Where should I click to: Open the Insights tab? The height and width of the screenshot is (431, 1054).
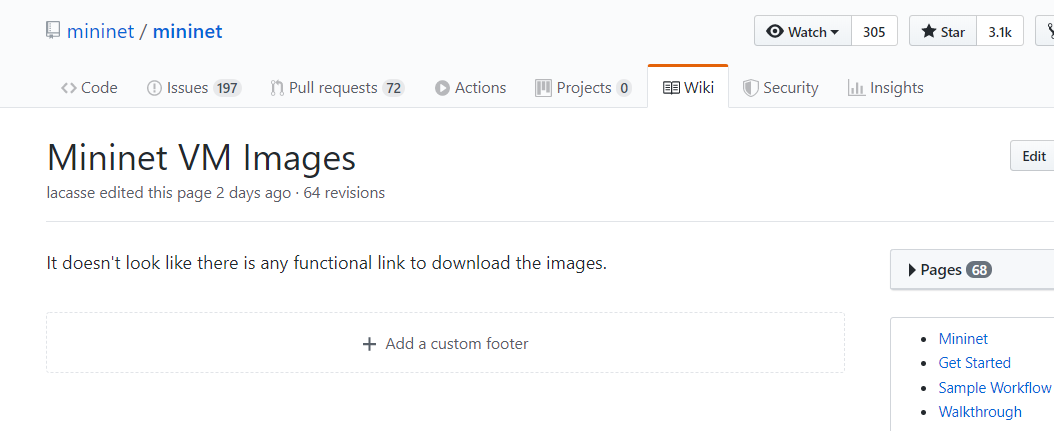click(x=885, y=88)
